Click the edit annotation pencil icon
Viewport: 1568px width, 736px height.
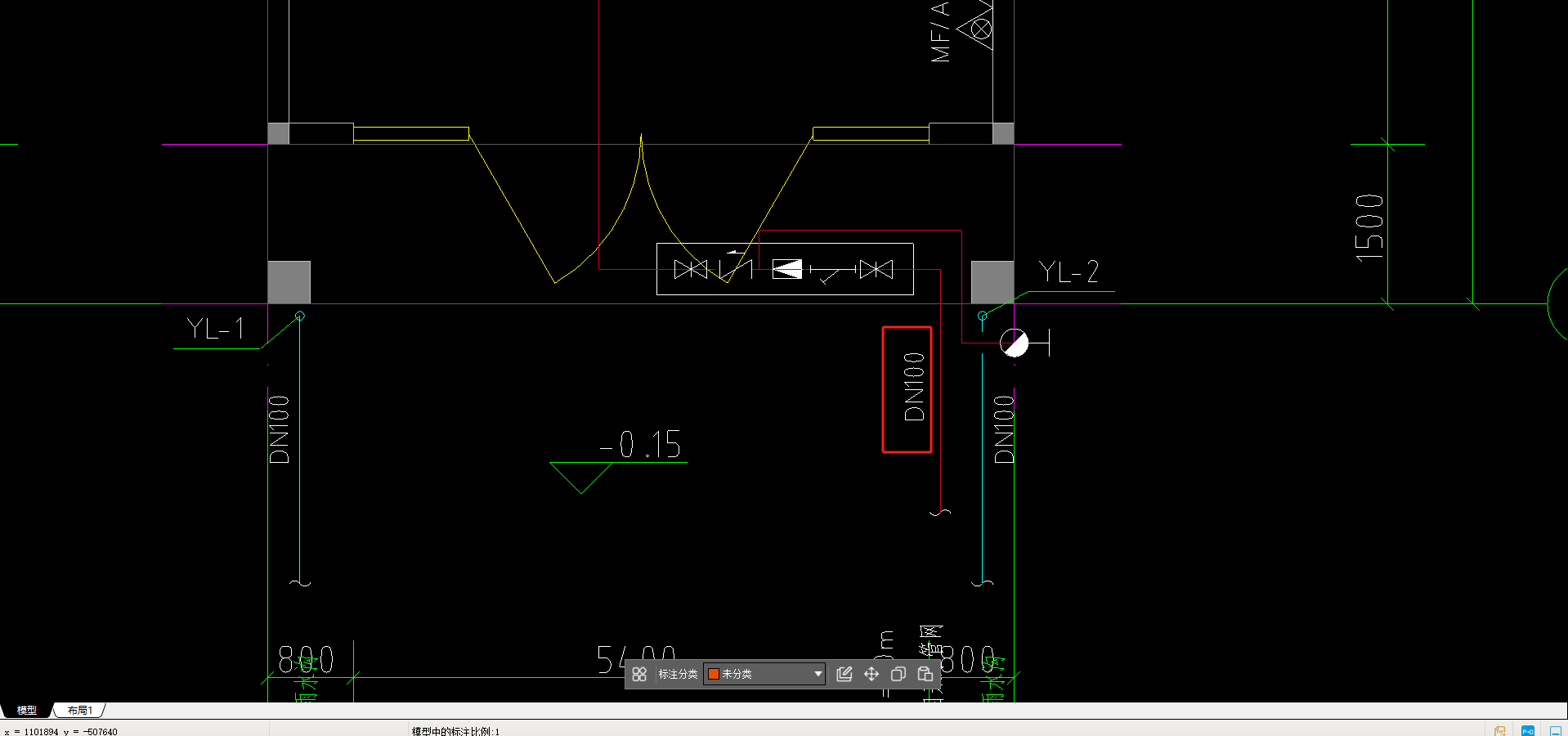[844, 674]
